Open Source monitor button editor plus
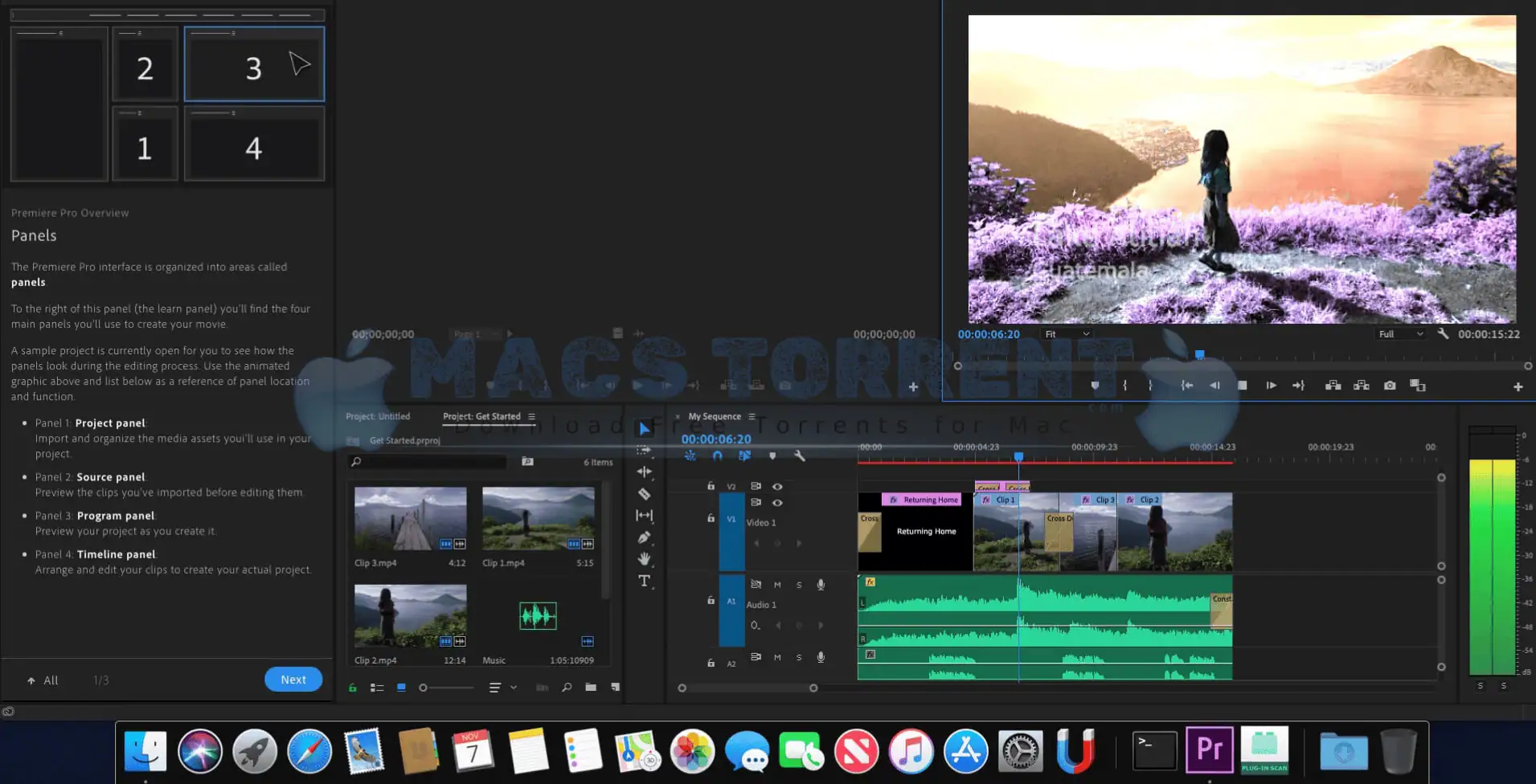Viewport: 1536px width, 784px height. click(913, 386)
